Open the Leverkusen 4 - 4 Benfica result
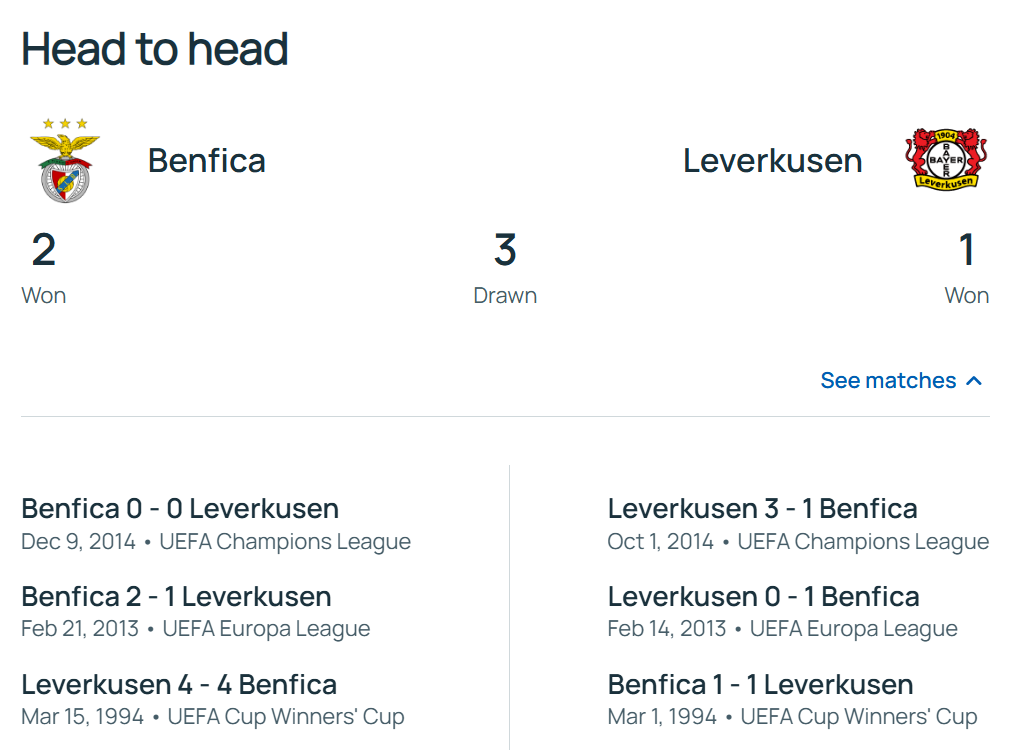 pos(179,684)
